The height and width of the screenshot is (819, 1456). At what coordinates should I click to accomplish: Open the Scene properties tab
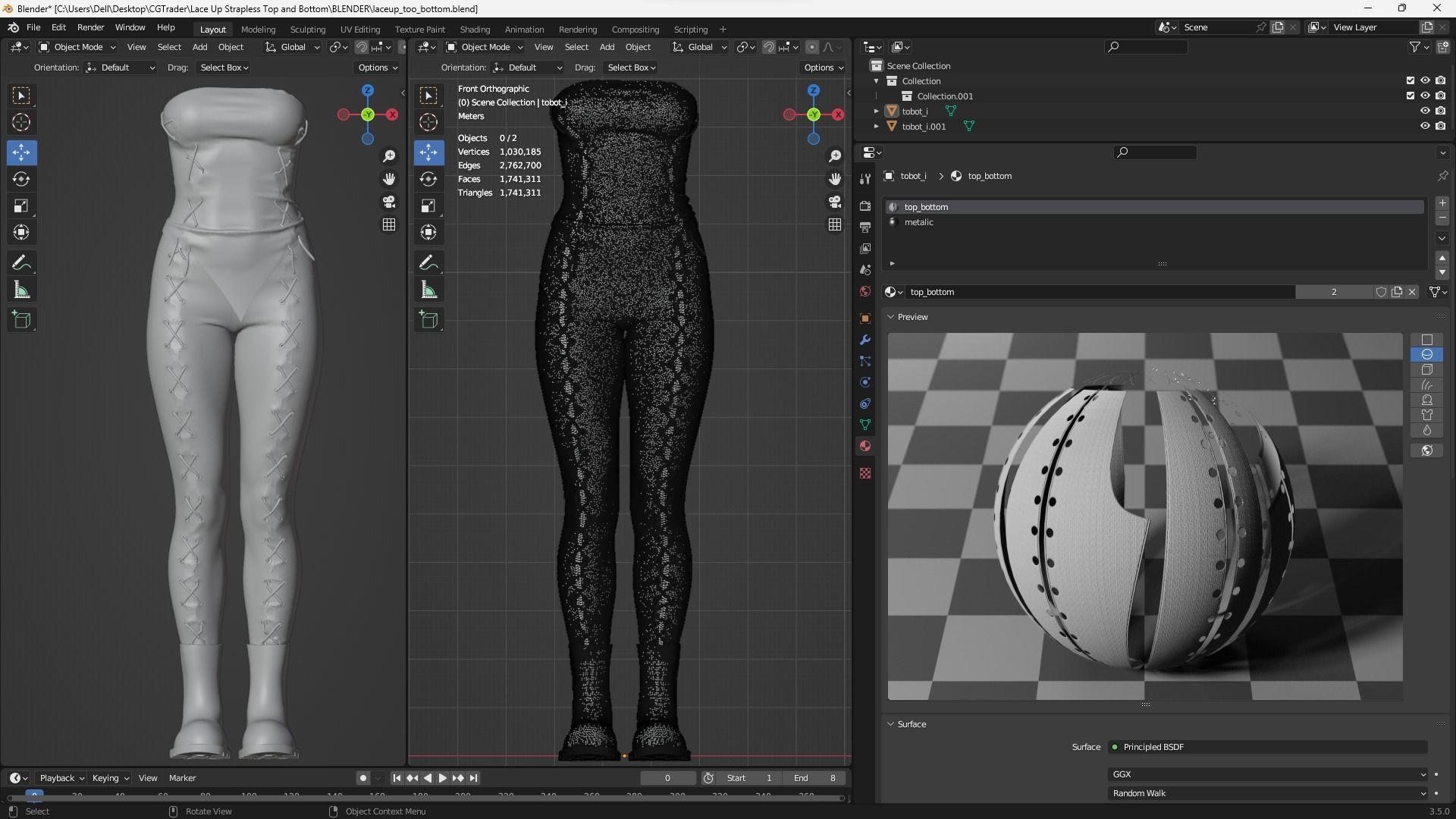click(x=865, y=270)
